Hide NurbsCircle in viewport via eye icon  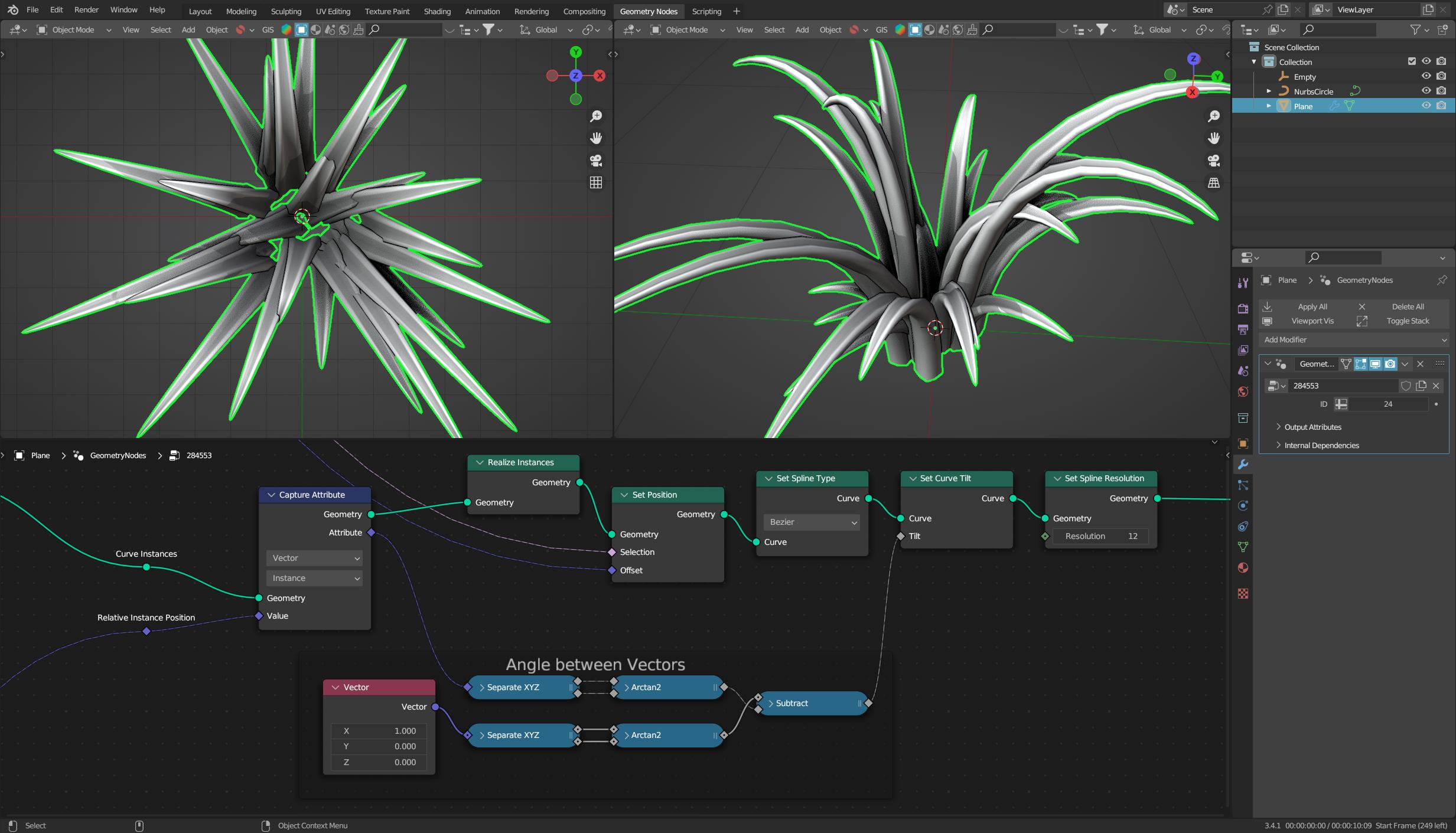[x=1426, y=91]
